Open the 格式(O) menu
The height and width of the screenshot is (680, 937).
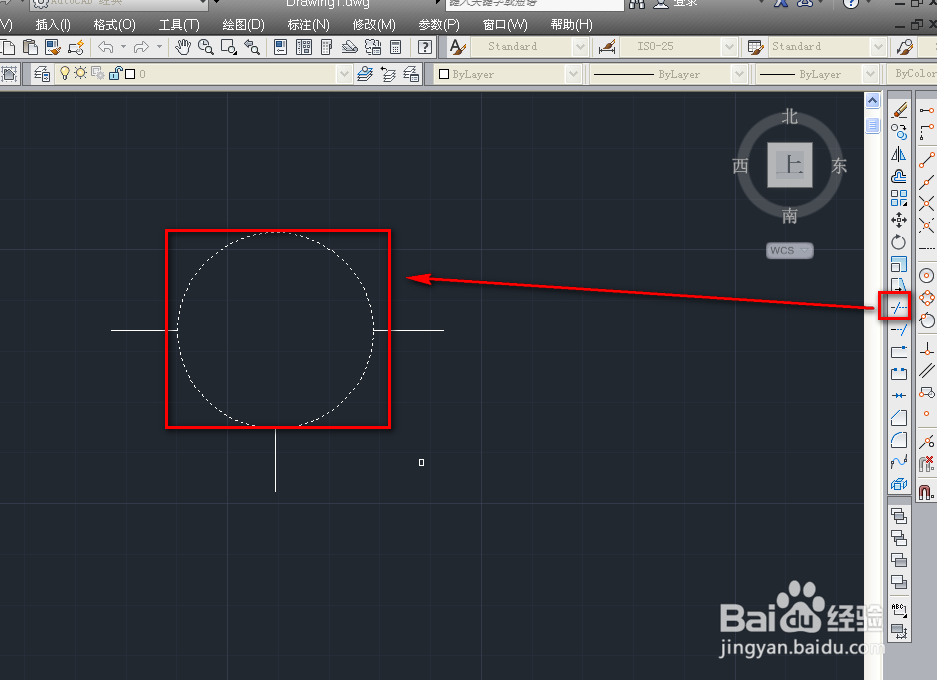114,25
